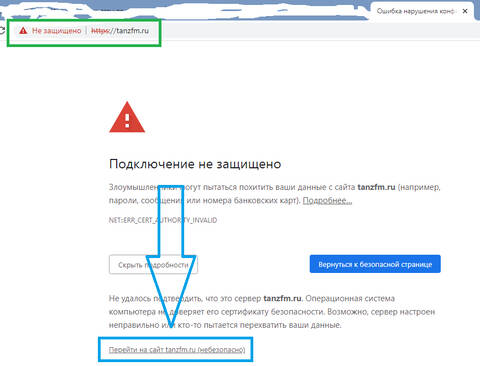The image size is (480, 366).
Task: Click 'Вернуться к безопасной странице' button
Action: (x=375, y=264)
